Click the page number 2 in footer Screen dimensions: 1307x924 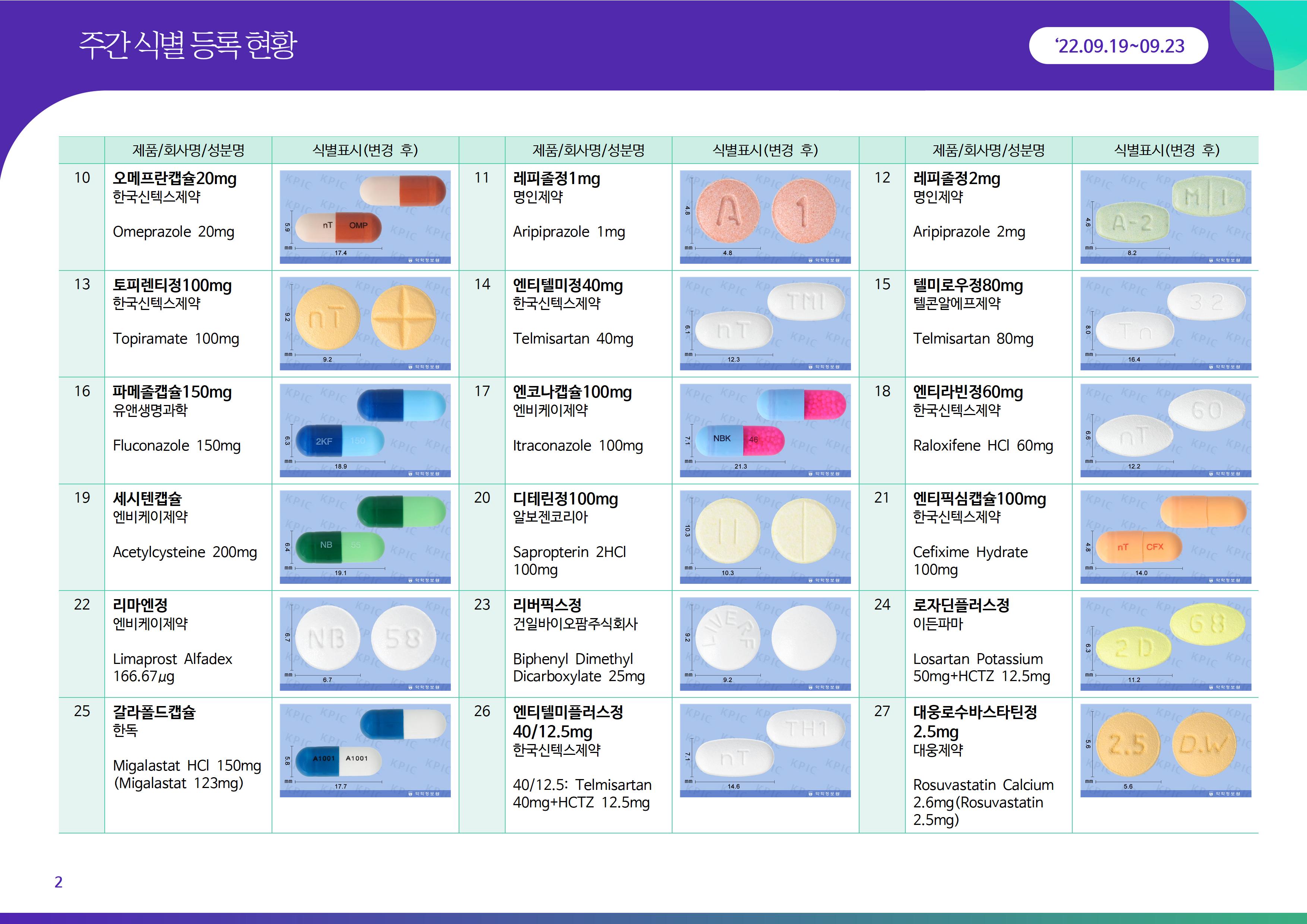click(58, 882)
